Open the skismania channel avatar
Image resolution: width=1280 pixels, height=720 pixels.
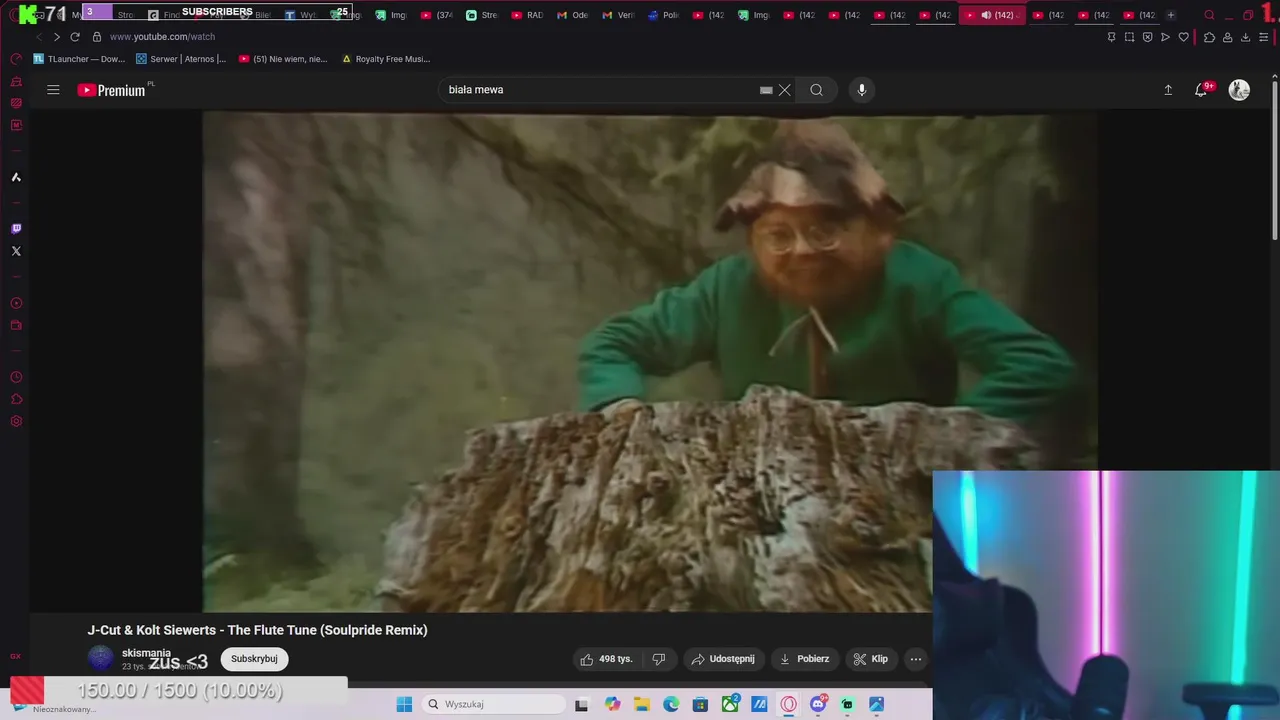101,658
